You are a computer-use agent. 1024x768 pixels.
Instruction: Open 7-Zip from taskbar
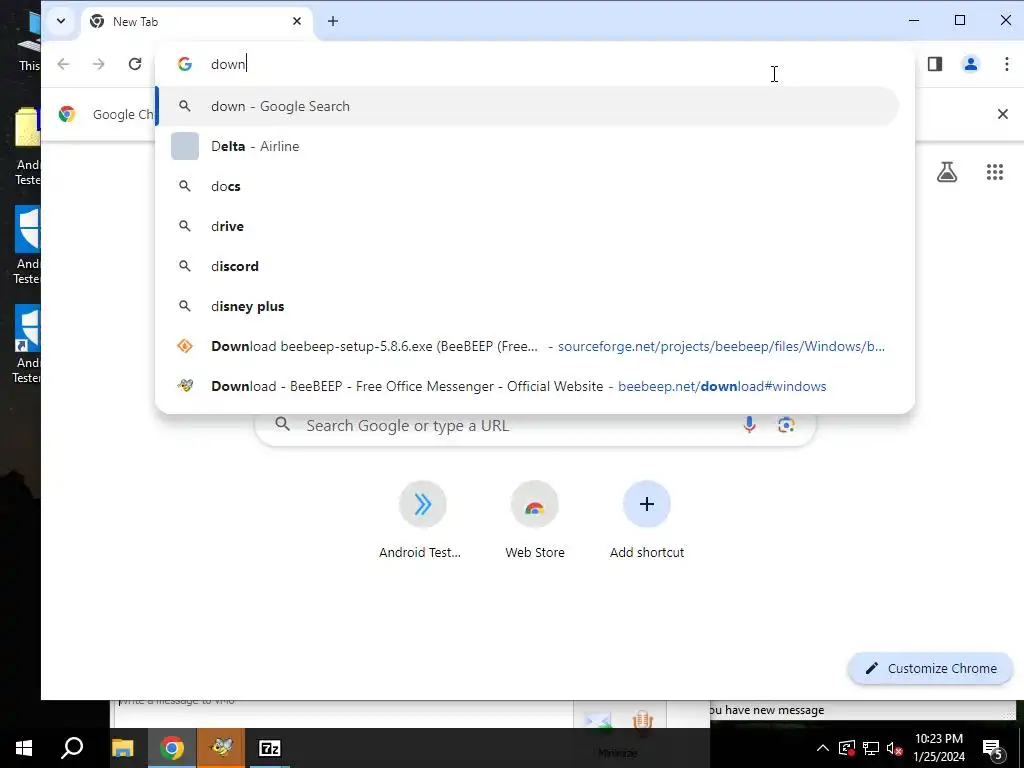[270, 748]
